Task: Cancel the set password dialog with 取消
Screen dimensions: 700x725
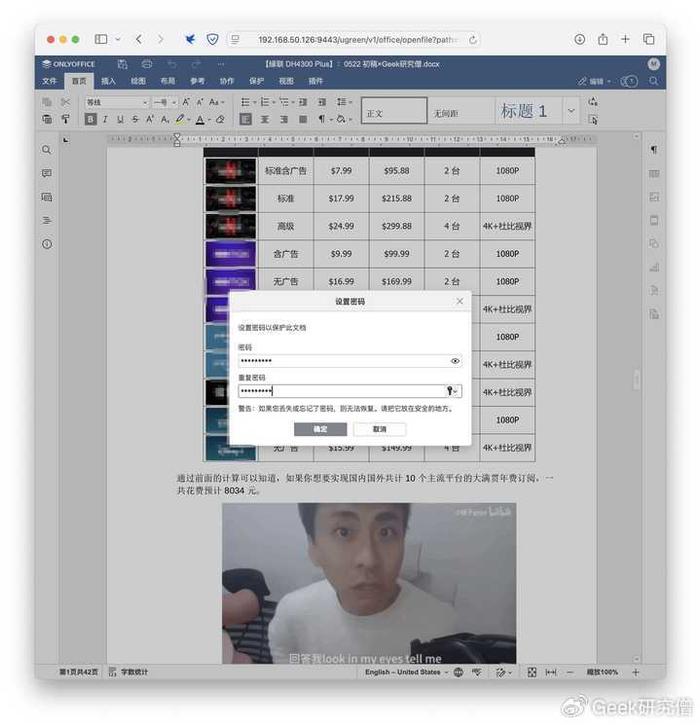Action: pos(380,429)
